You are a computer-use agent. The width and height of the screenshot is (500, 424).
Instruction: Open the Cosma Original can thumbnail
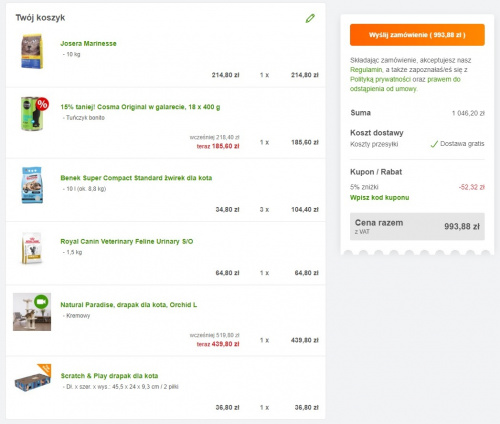tap(32, 114)
